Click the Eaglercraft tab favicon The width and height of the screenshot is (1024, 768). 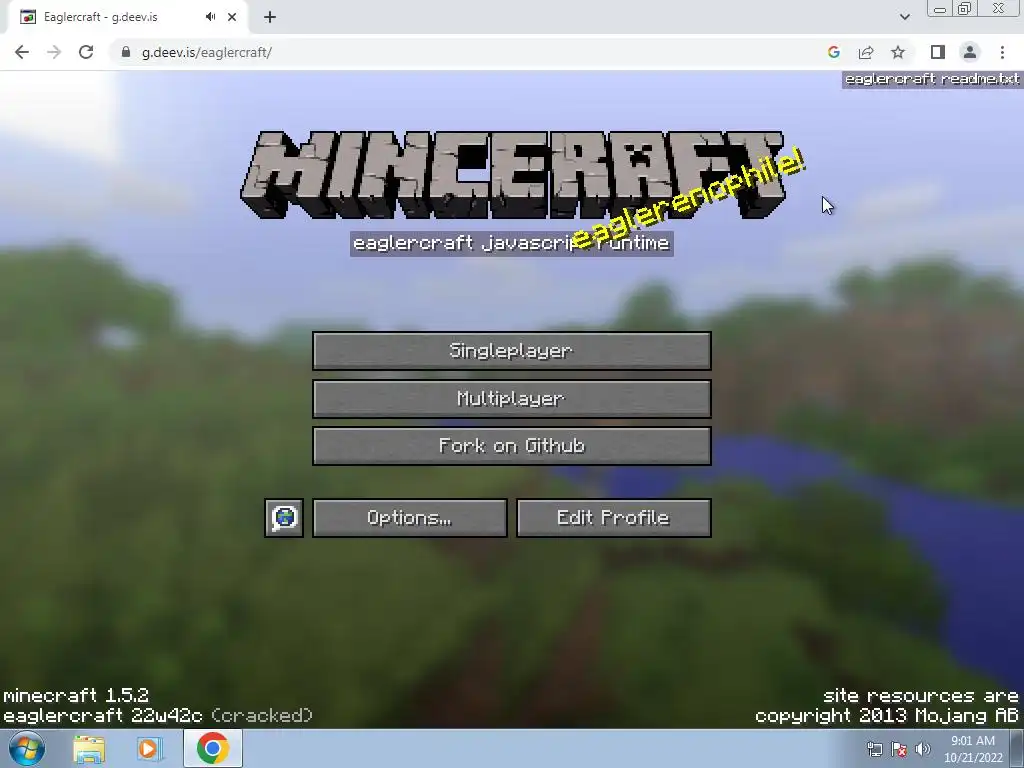(x=28, y=17)
